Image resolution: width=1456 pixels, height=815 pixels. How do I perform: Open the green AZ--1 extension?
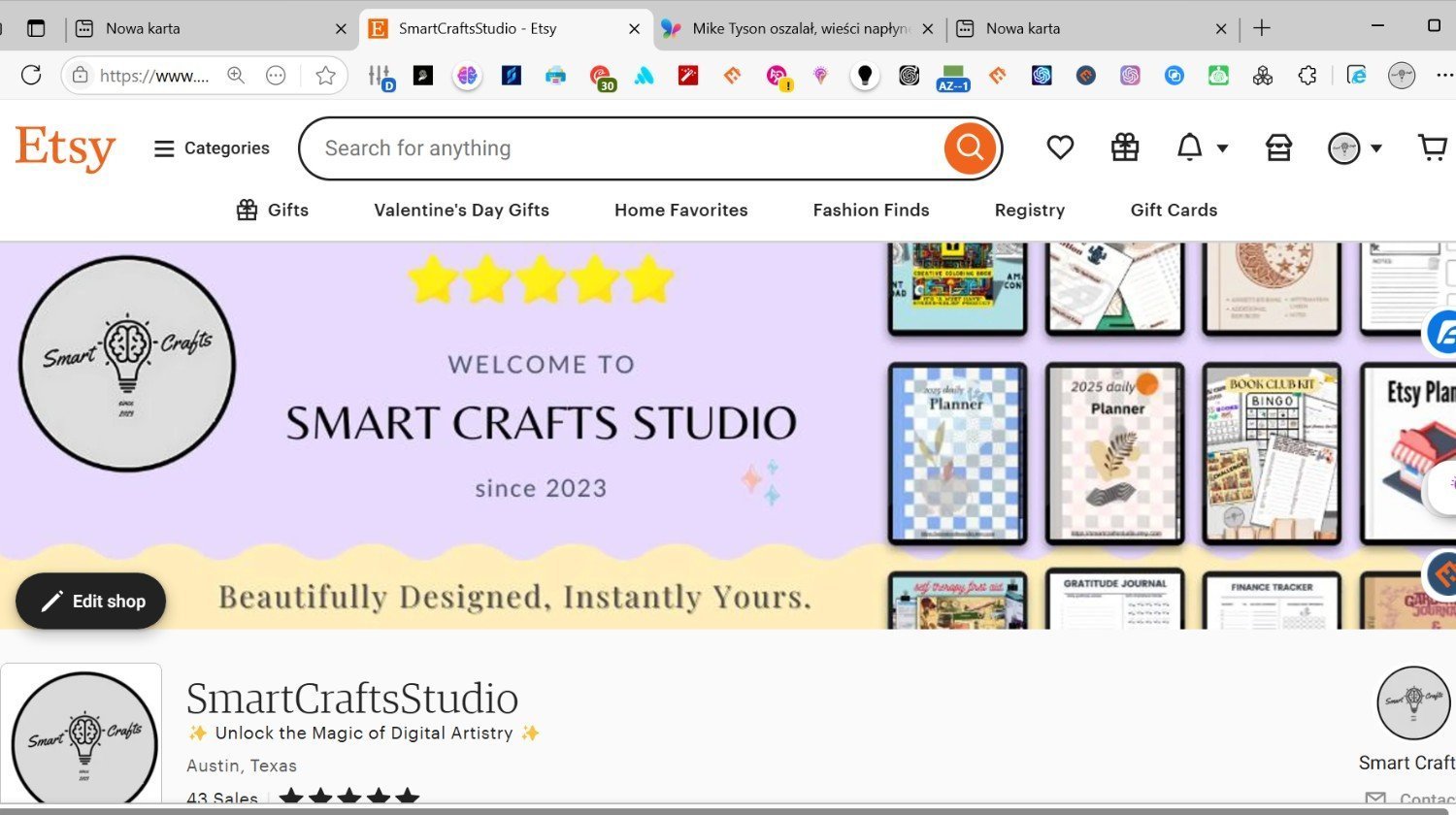953,77
